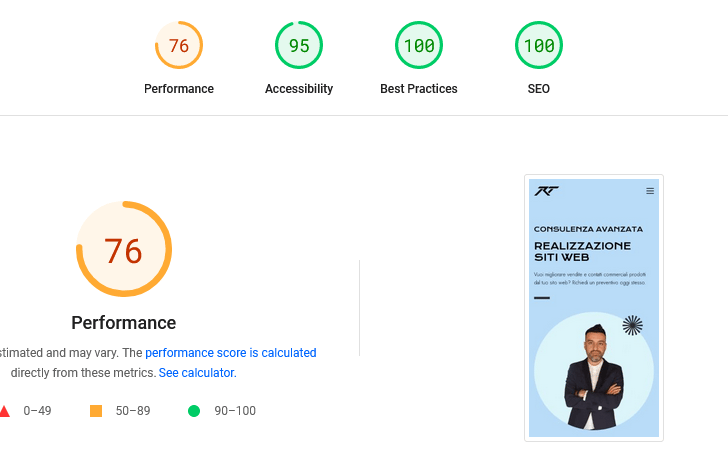Click the hamburger menu icon in page preview

coord(650,191)
